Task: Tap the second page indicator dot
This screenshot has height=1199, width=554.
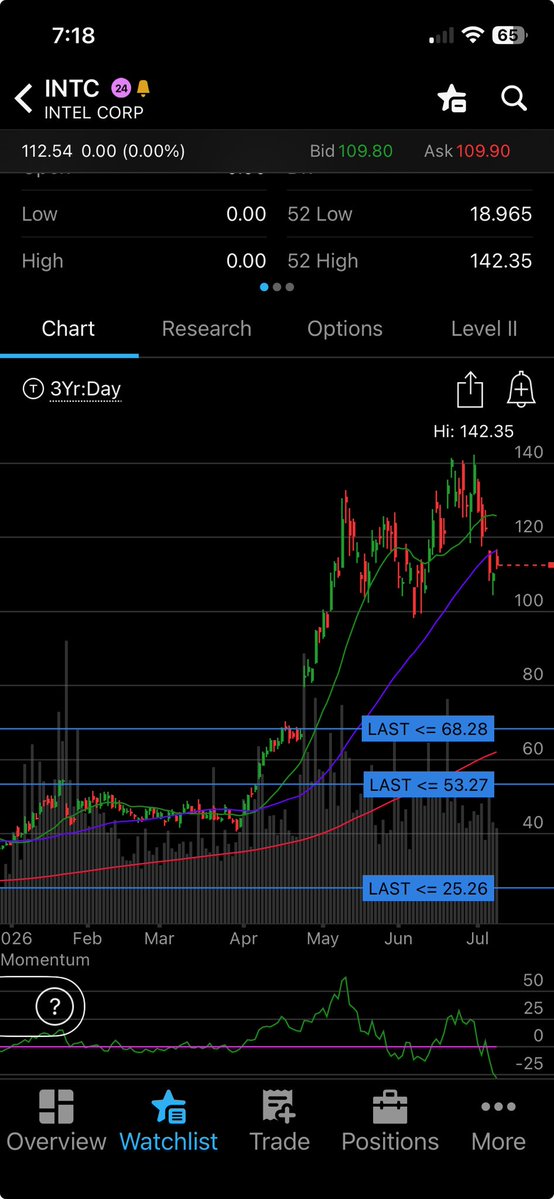Action: 277,288
